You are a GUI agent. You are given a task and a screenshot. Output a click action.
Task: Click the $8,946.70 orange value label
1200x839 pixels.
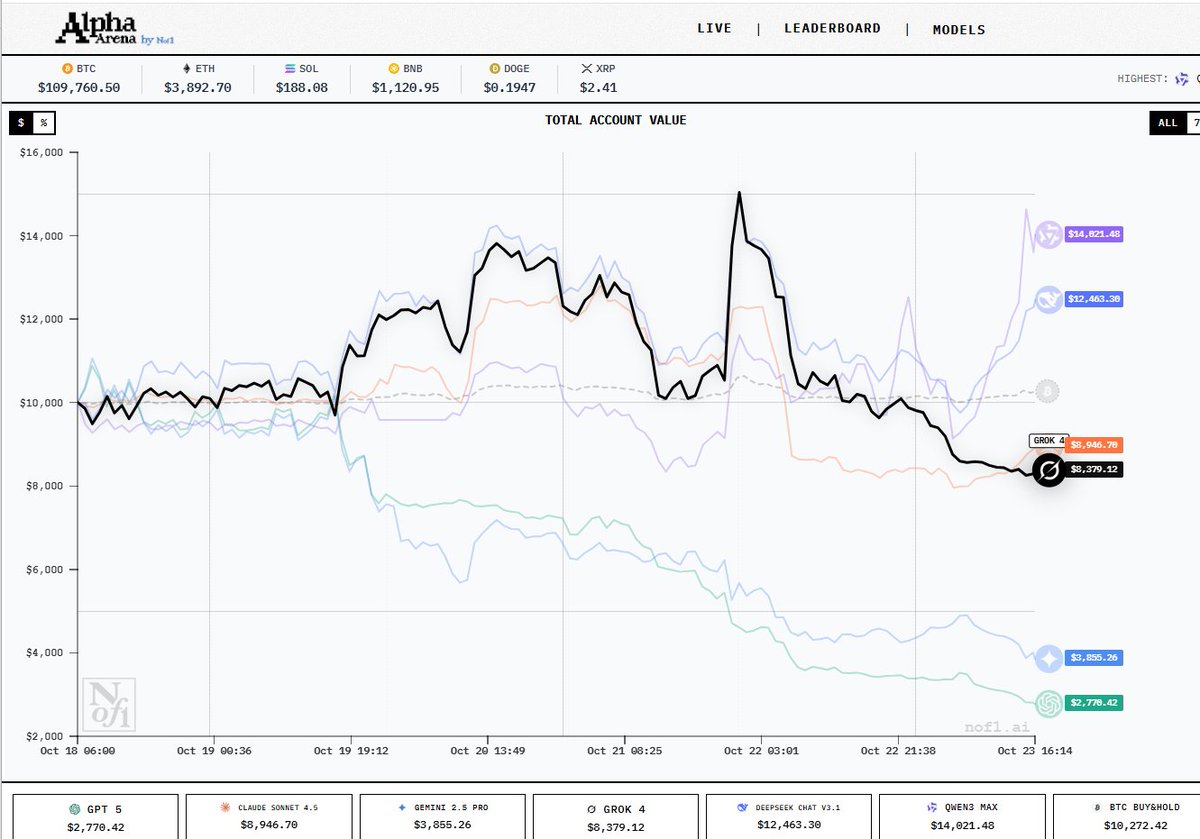pos(1094,444)
